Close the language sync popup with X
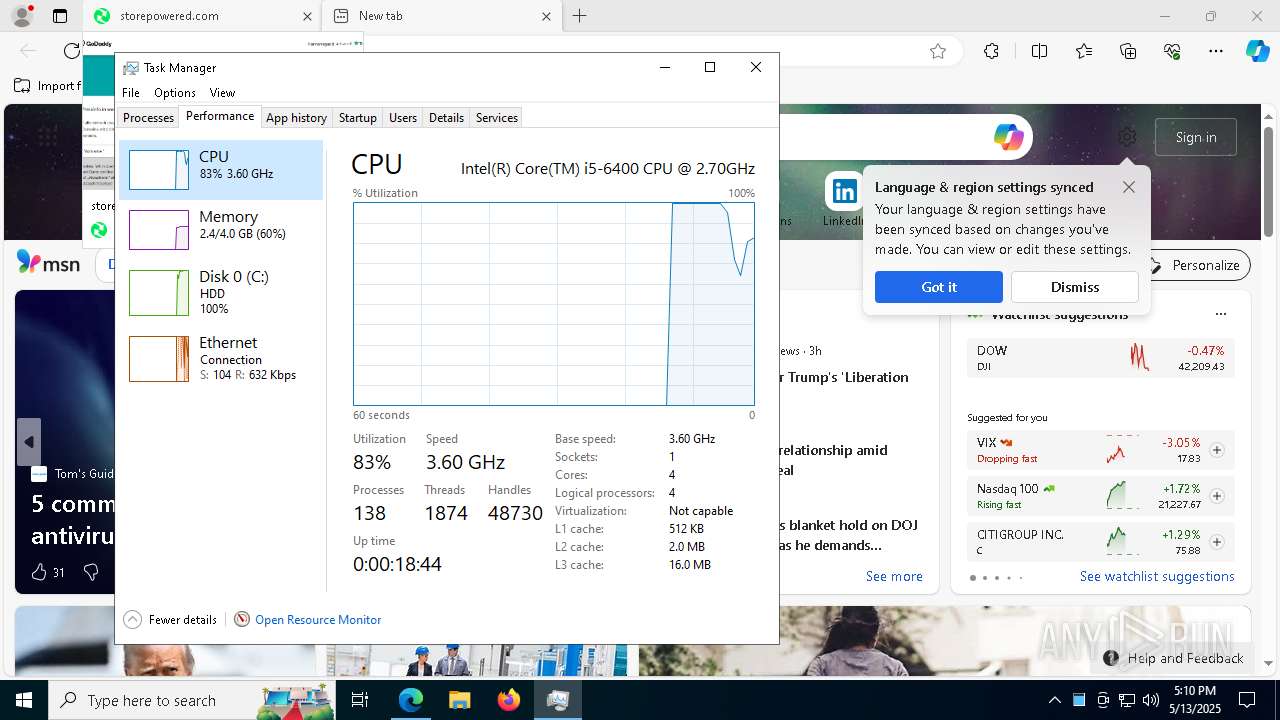Screen dimensions: 1280x720 1129,187
